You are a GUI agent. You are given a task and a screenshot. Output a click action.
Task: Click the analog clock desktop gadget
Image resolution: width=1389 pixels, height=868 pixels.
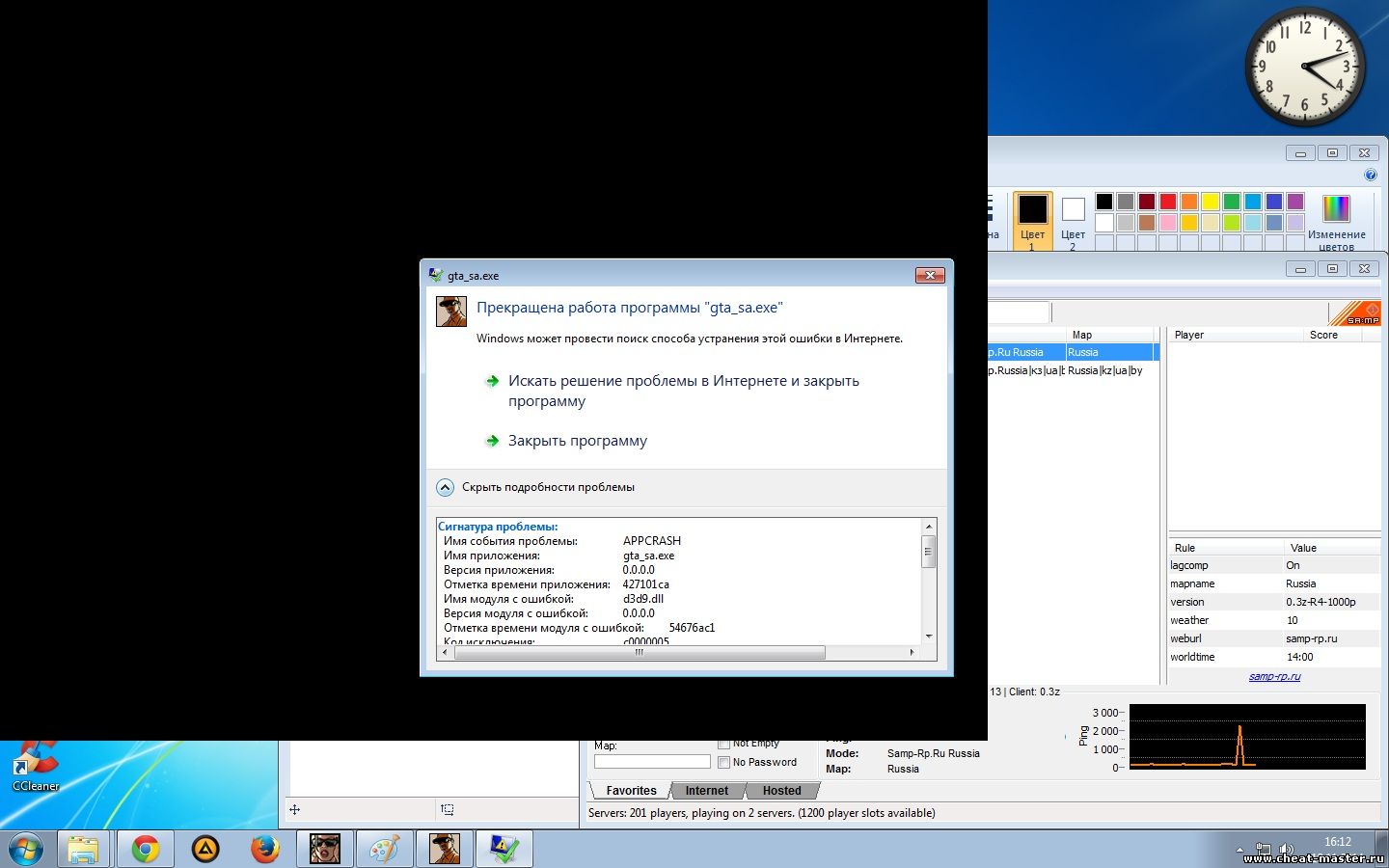click(1304, 67)
